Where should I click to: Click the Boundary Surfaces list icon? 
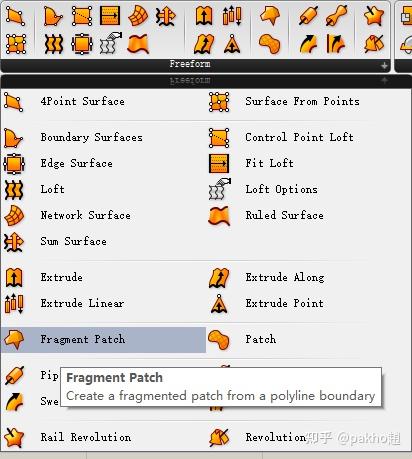tap(14, 138)
